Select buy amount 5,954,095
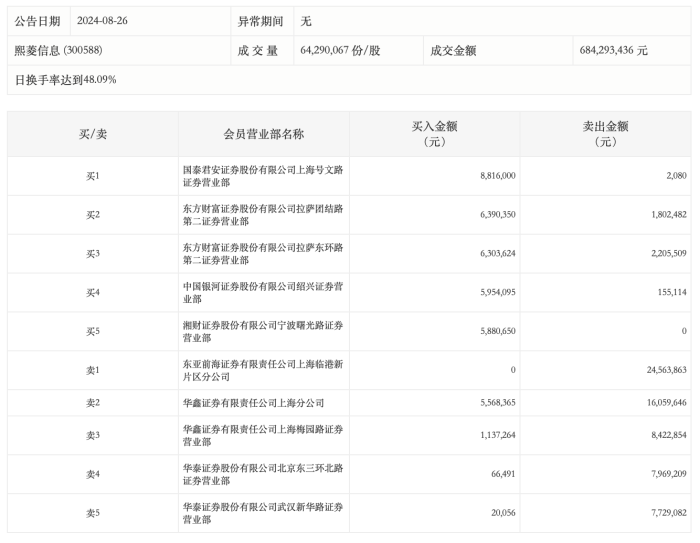The image size is (700, 543). point(498,292)
